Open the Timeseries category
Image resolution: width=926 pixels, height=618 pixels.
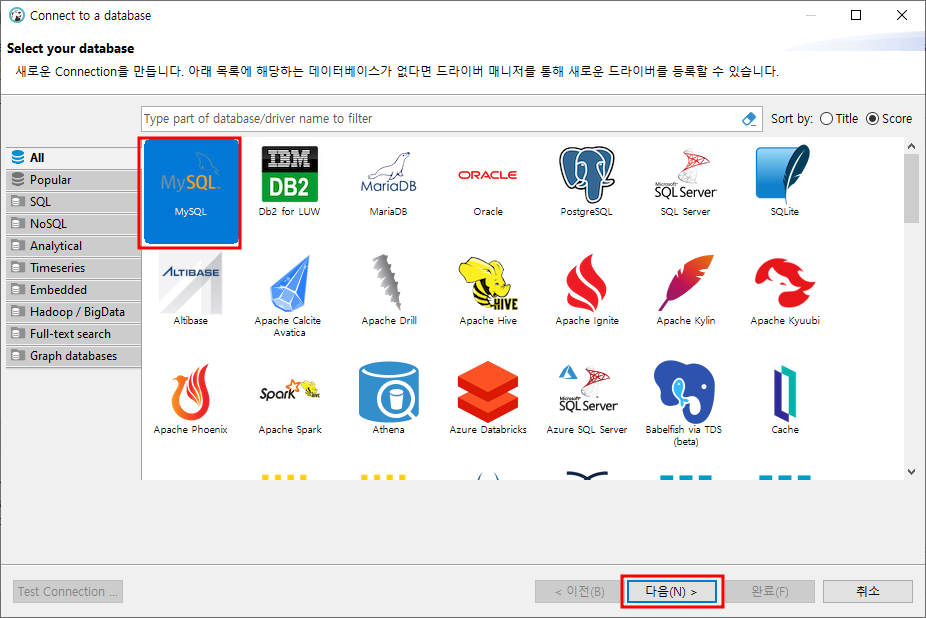pyautogui.click(x=74, y=268)
